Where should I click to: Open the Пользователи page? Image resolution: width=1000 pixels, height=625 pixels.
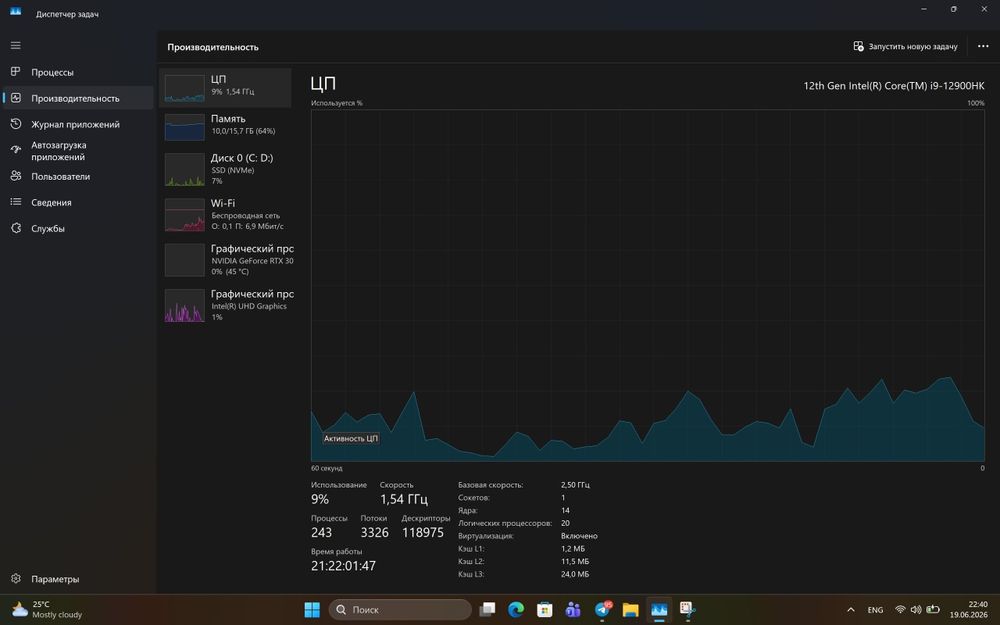click(x=78, y=177)
